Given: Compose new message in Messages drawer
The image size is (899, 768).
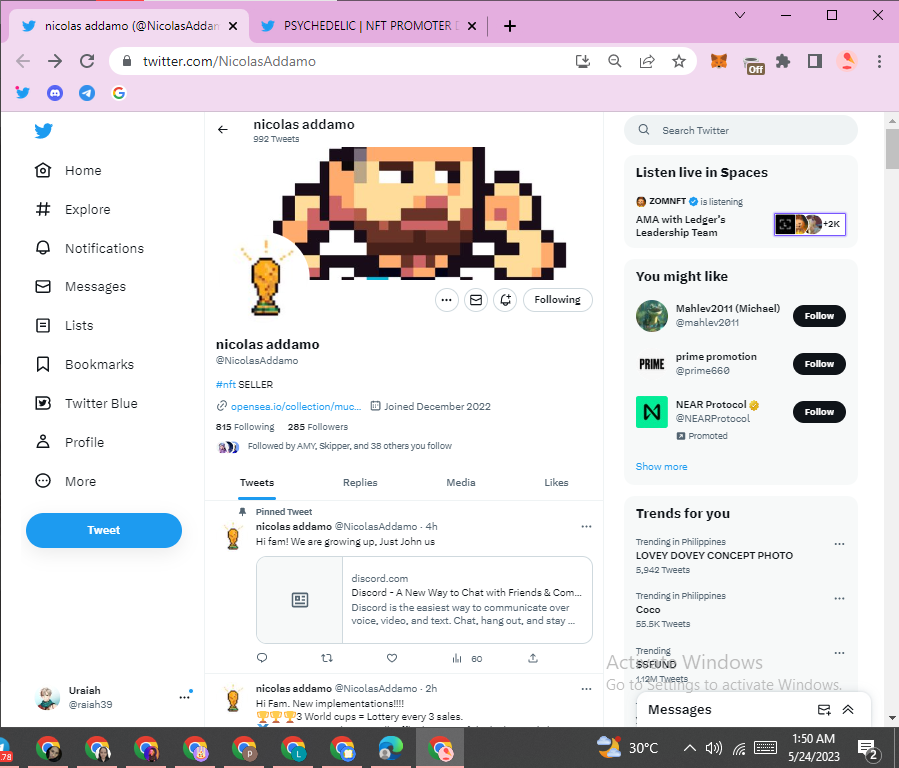Looking at the screenshot, I should [x=824, y=710].
